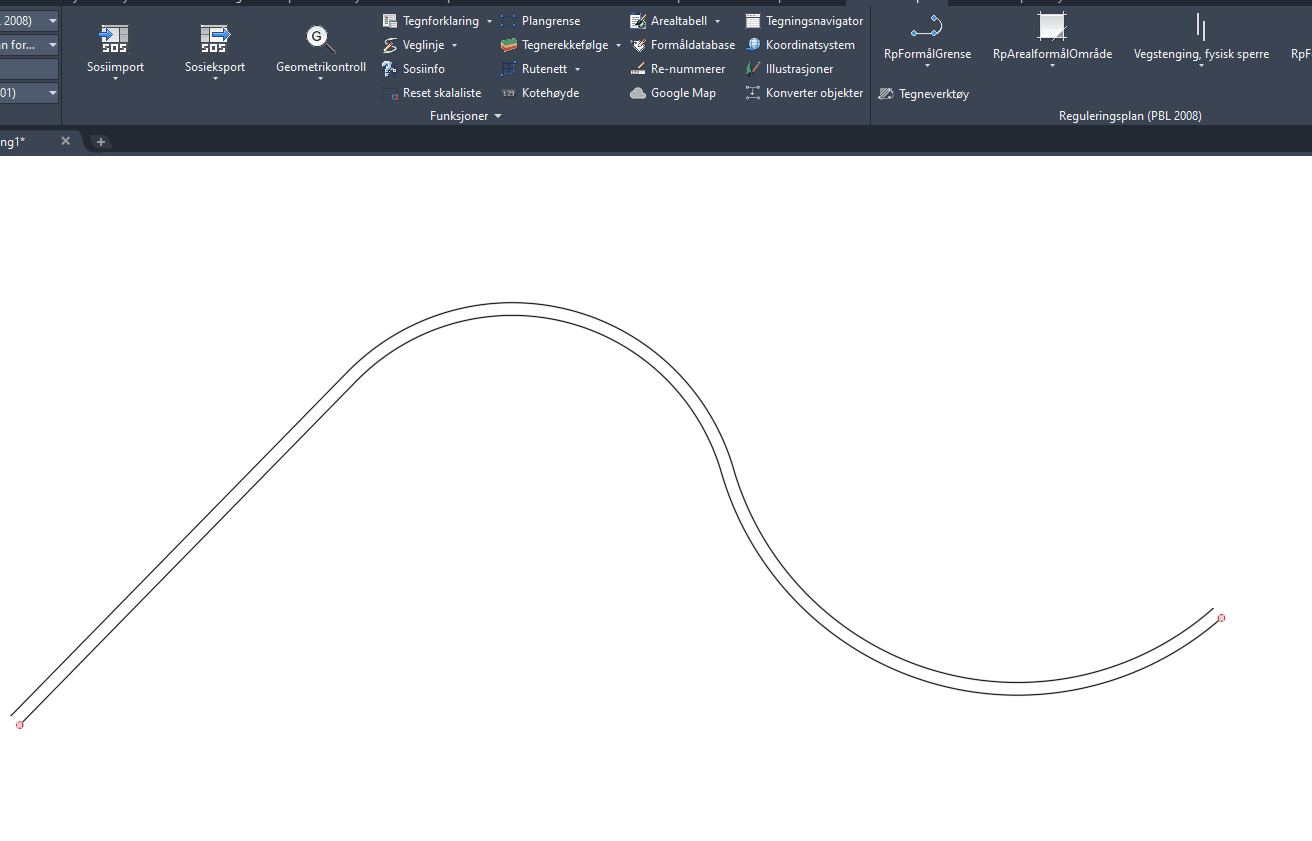Run Geometrikontroll from the ribbon
The width and height of the screenshot is (1312, 841).
click(320, 39)
